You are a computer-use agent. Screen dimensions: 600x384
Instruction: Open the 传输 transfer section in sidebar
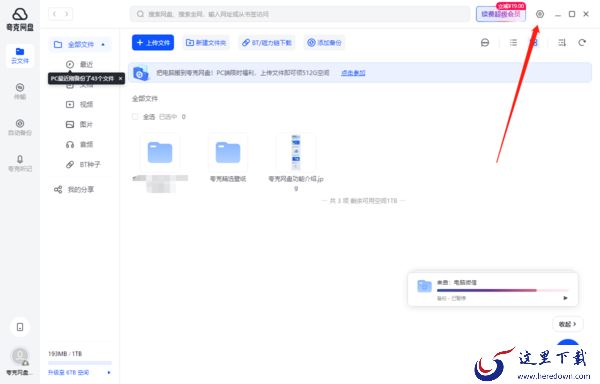click(x=20, y=91)
